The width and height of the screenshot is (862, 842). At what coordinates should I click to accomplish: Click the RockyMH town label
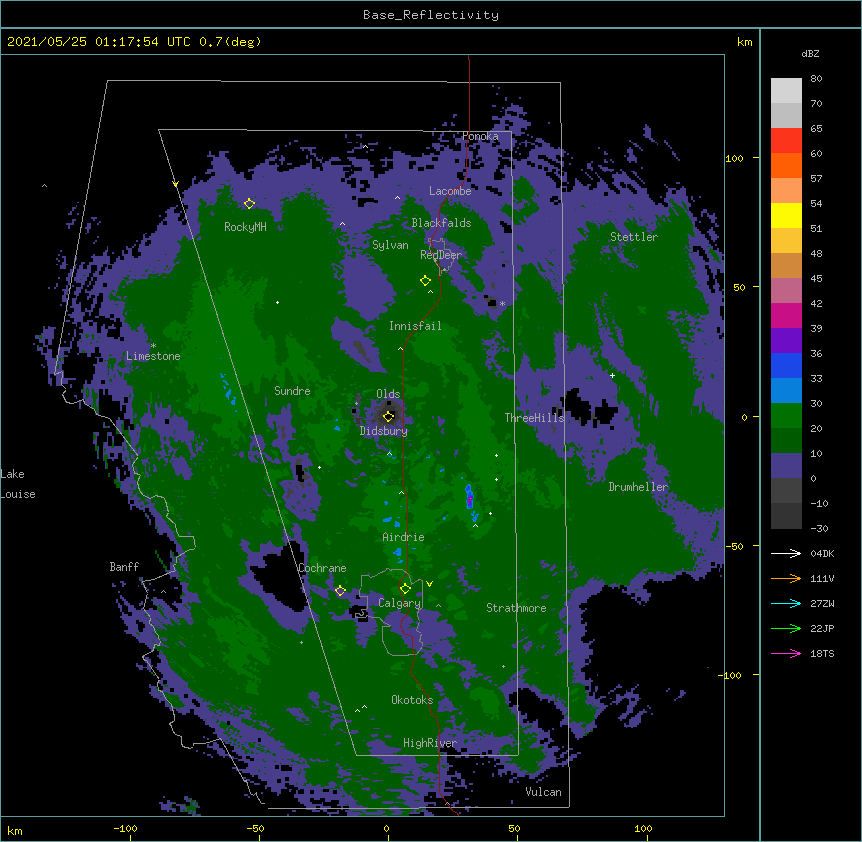[x=245, y=227]
